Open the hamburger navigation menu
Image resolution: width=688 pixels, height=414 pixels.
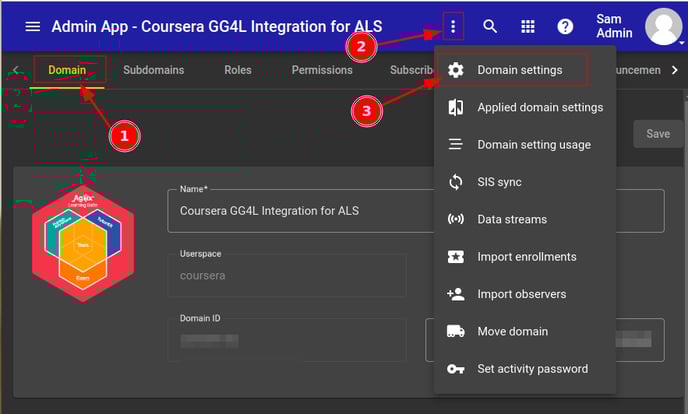(32, 27)
